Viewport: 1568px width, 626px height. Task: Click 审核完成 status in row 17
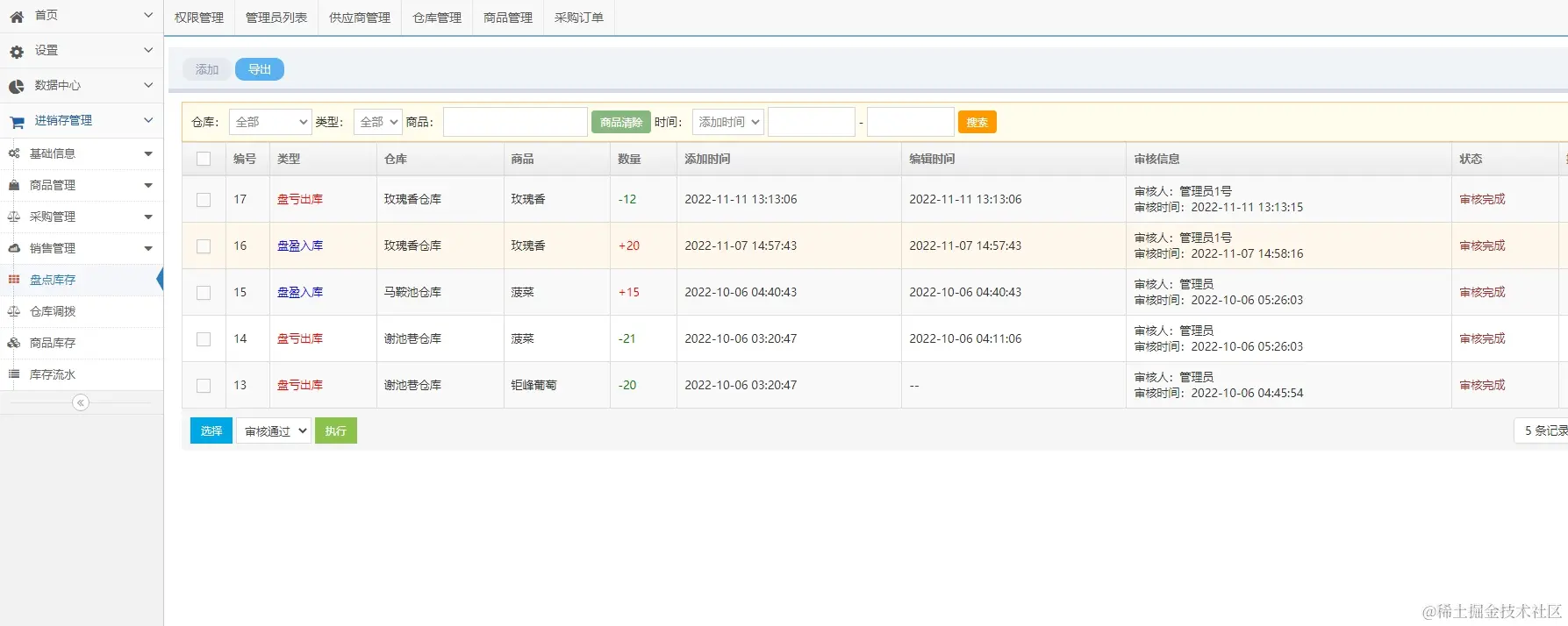tap(1482, 199)
